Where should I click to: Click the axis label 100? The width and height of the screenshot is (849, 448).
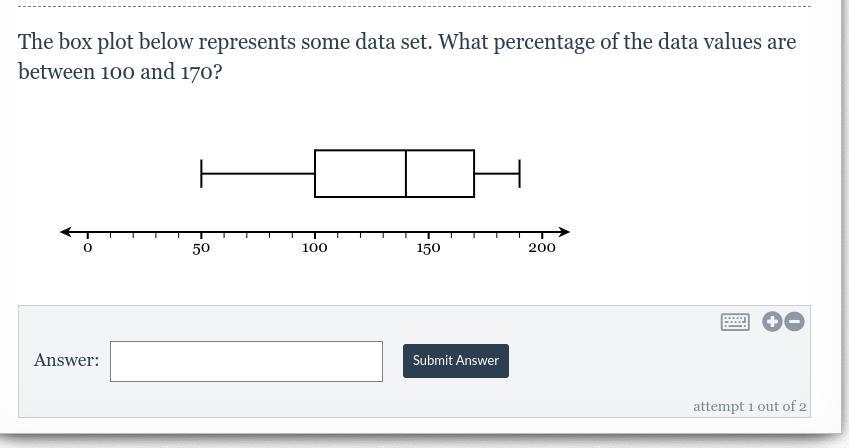click(x=315, y=248)
